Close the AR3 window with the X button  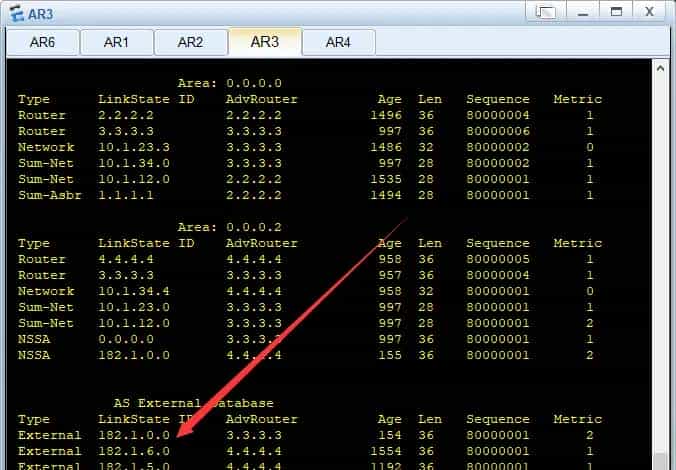point(649,12)
